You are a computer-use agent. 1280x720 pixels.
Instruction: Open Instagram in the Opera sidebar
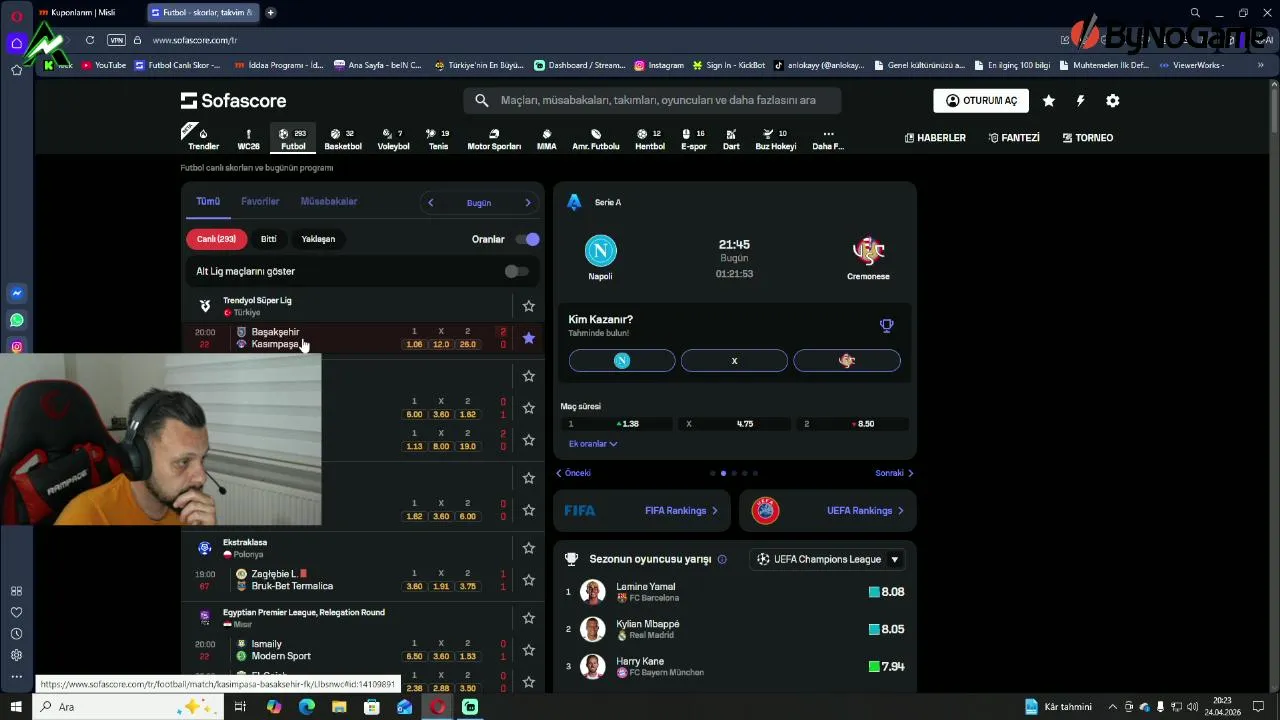pyautogui.click(x=16, y=347)
